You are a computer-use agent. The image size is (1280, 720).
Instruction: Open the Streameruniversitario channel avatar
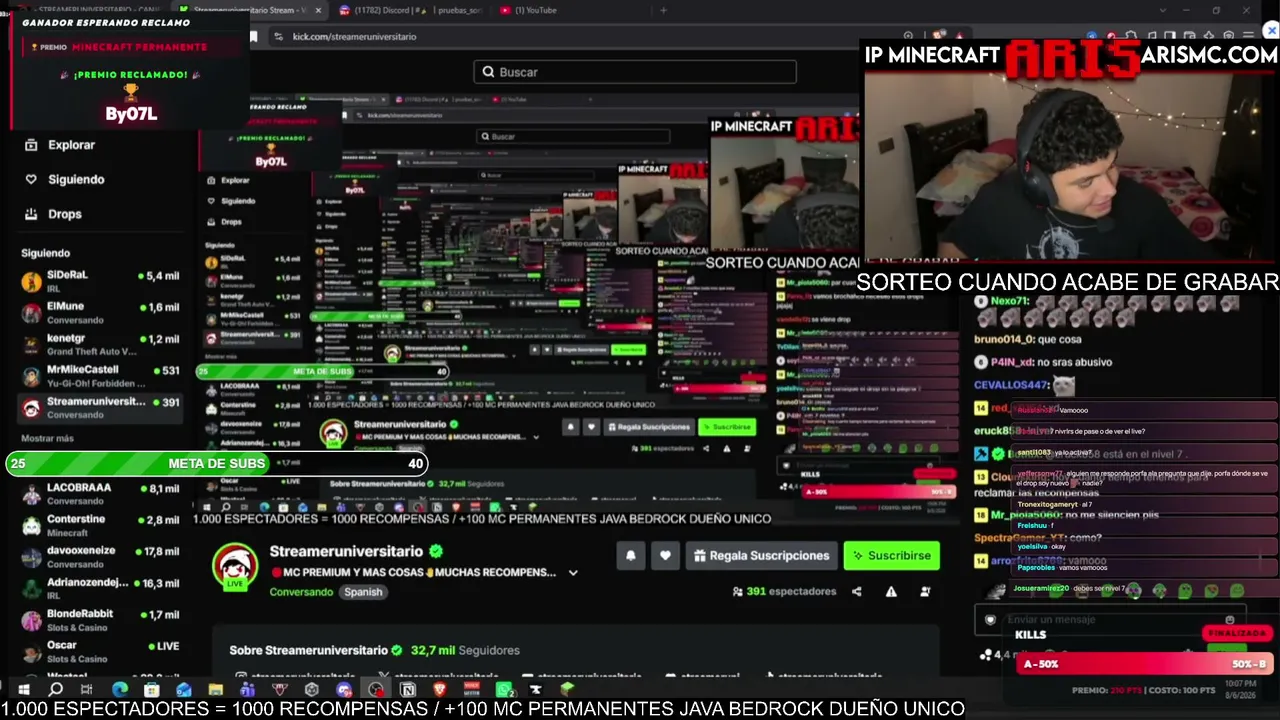tap(235, 566)
